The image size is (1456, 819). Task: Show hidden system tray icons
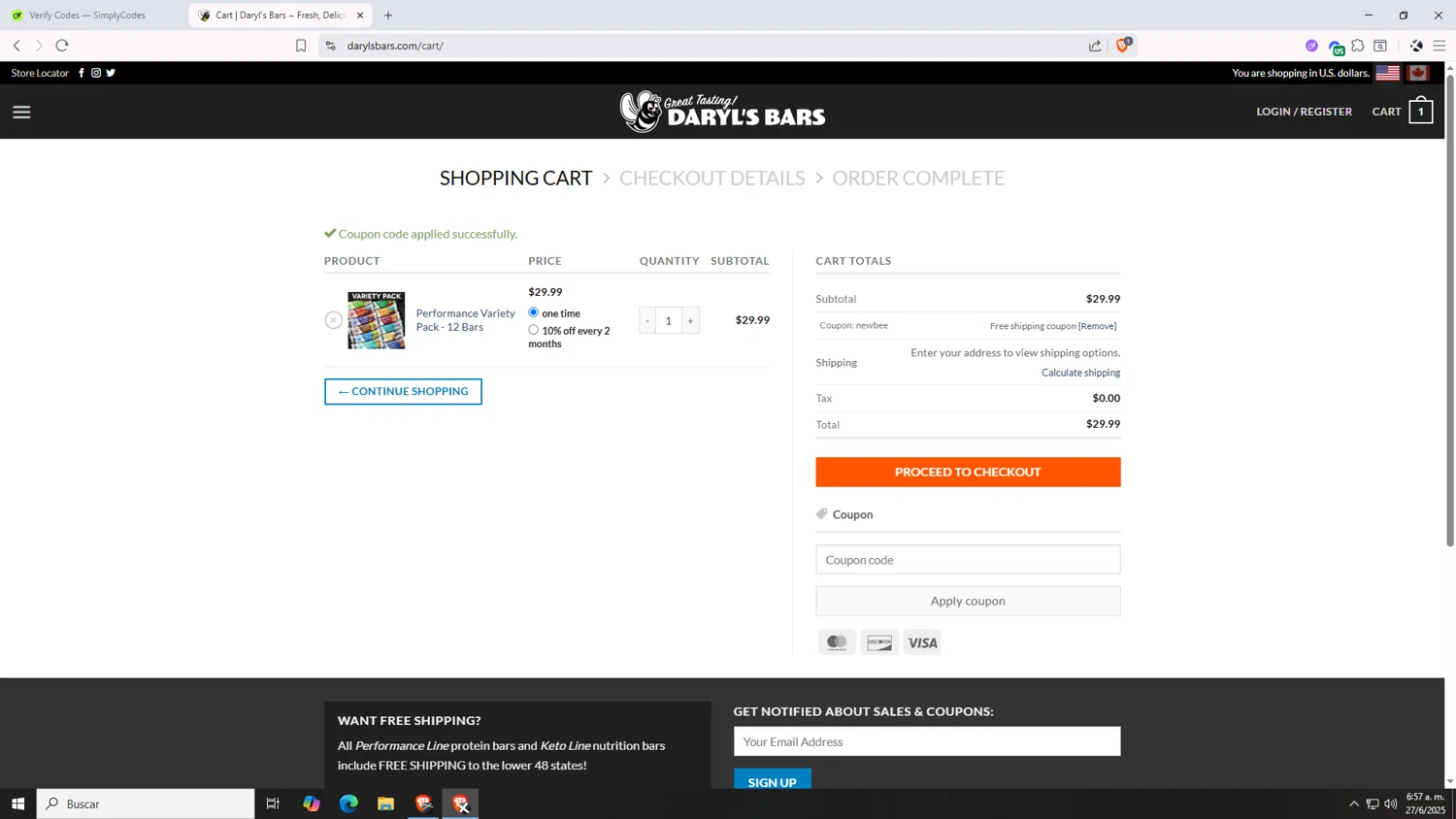[x=1354, y=803]
